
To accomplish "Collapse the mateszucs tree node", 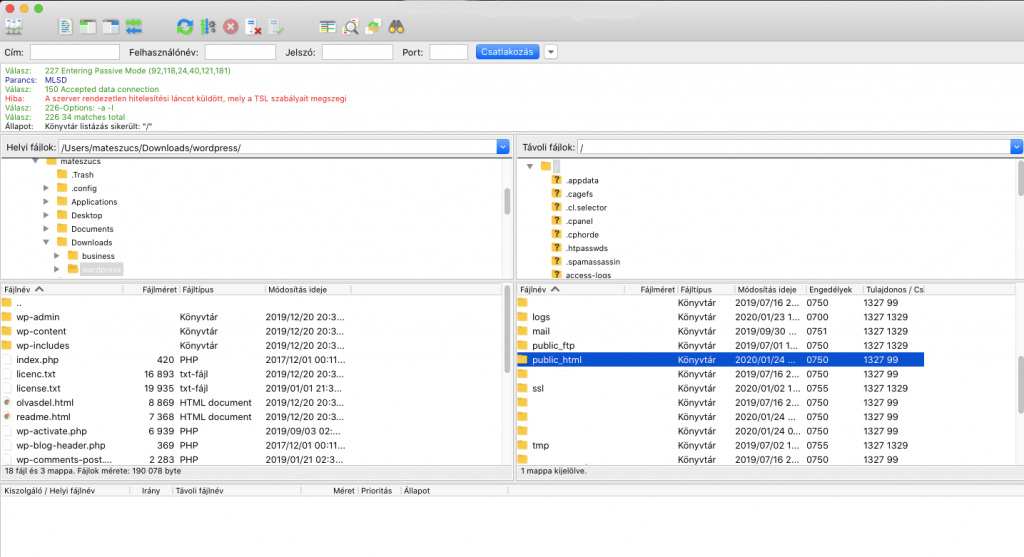I will click(x=35, y=161).
